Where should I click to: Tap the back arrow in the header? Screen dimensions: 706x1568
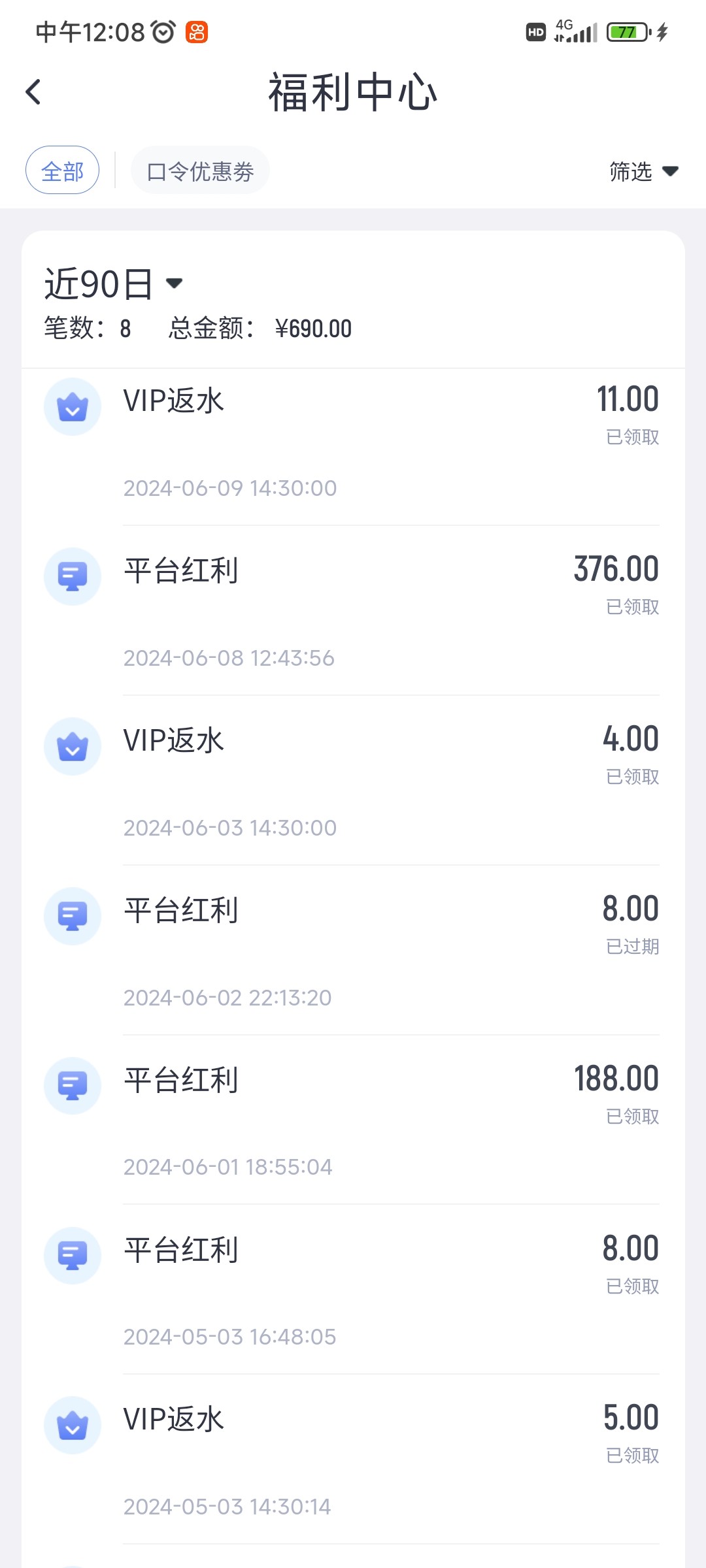34,92
